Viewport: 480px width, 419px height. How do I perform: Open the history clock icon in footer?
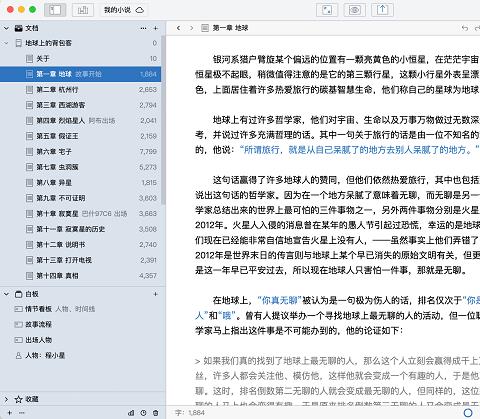point(143,413)
